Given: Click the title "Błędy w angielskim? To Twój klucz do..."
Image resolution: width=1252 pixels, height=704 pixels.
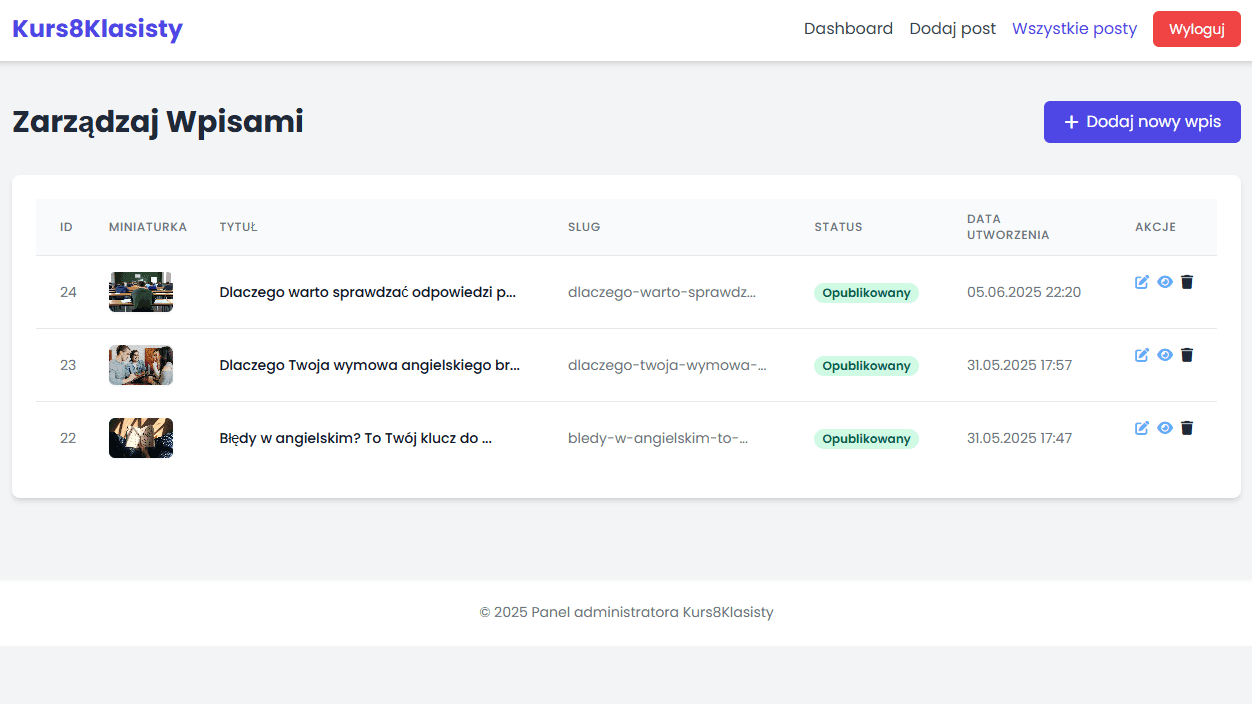Looking at the screenshot, I should [x=355, y=438].
